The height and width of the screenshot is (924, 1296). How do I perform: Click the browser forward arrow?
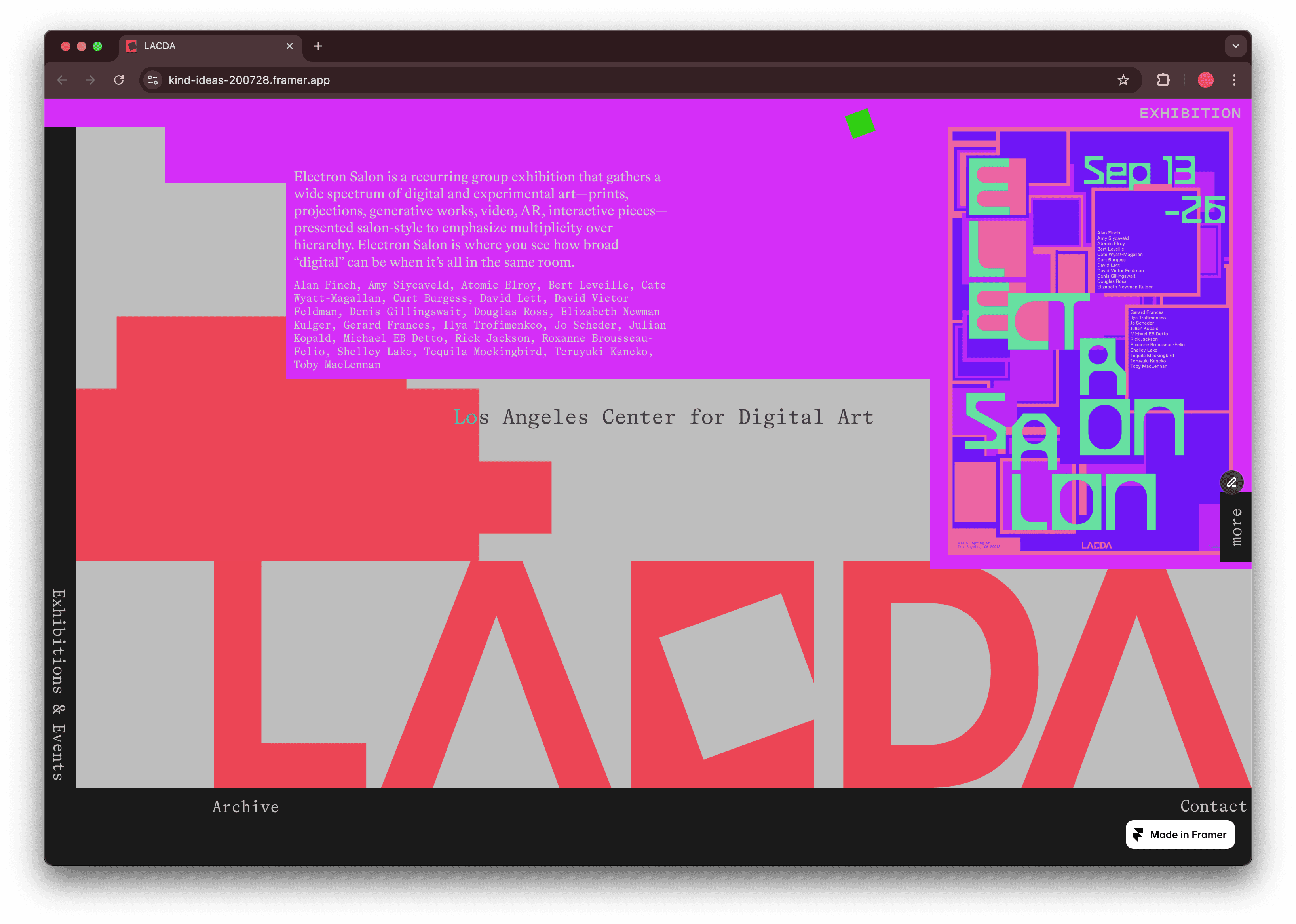(x=90, y=80)
